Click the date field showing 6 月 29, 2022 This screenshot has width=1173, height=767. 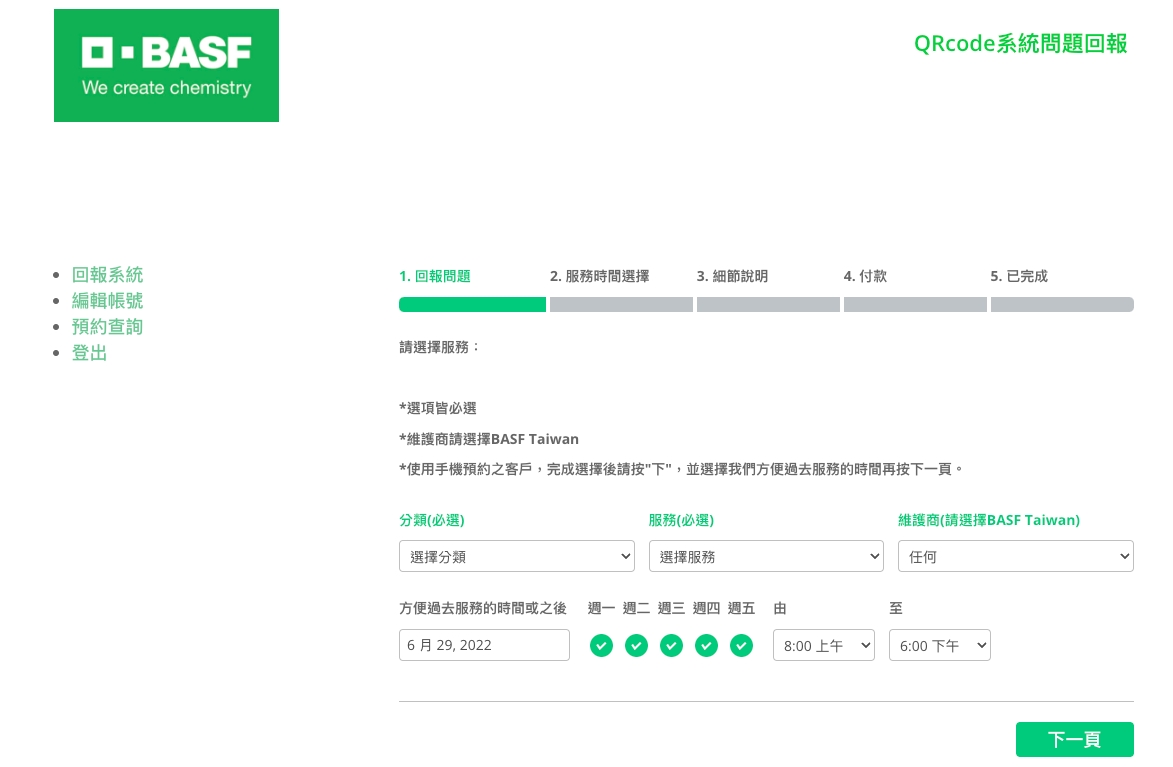[484, 645]
